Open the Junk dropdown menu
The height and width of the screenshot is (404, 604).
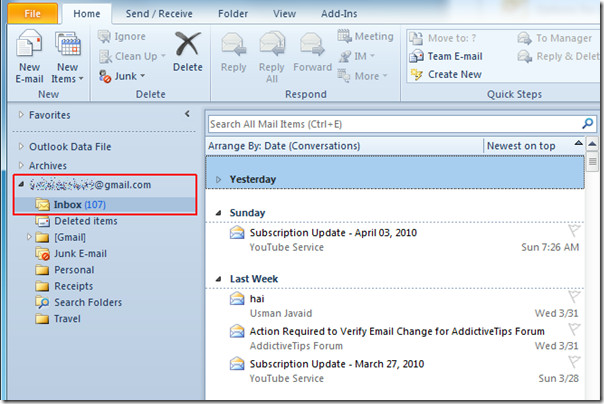pyautogui.click(x=122, y=76)
